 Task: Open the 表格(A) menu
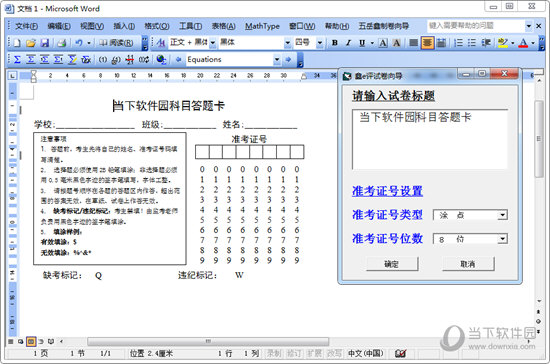(223, 26)
